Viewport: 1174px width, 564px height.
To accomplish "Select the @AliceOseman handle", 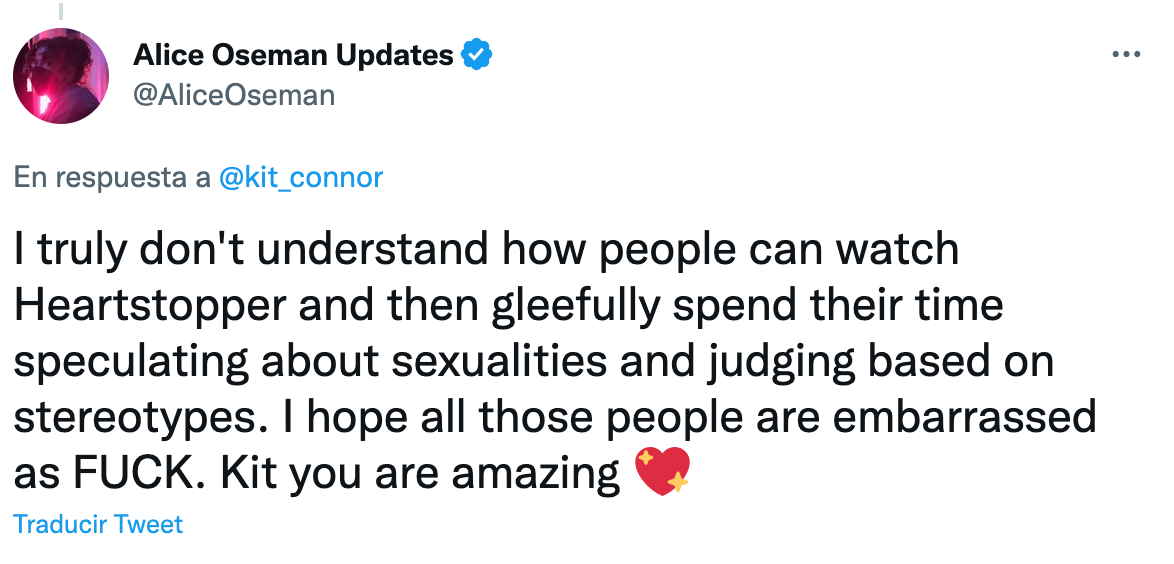I will tap(233, 95).
